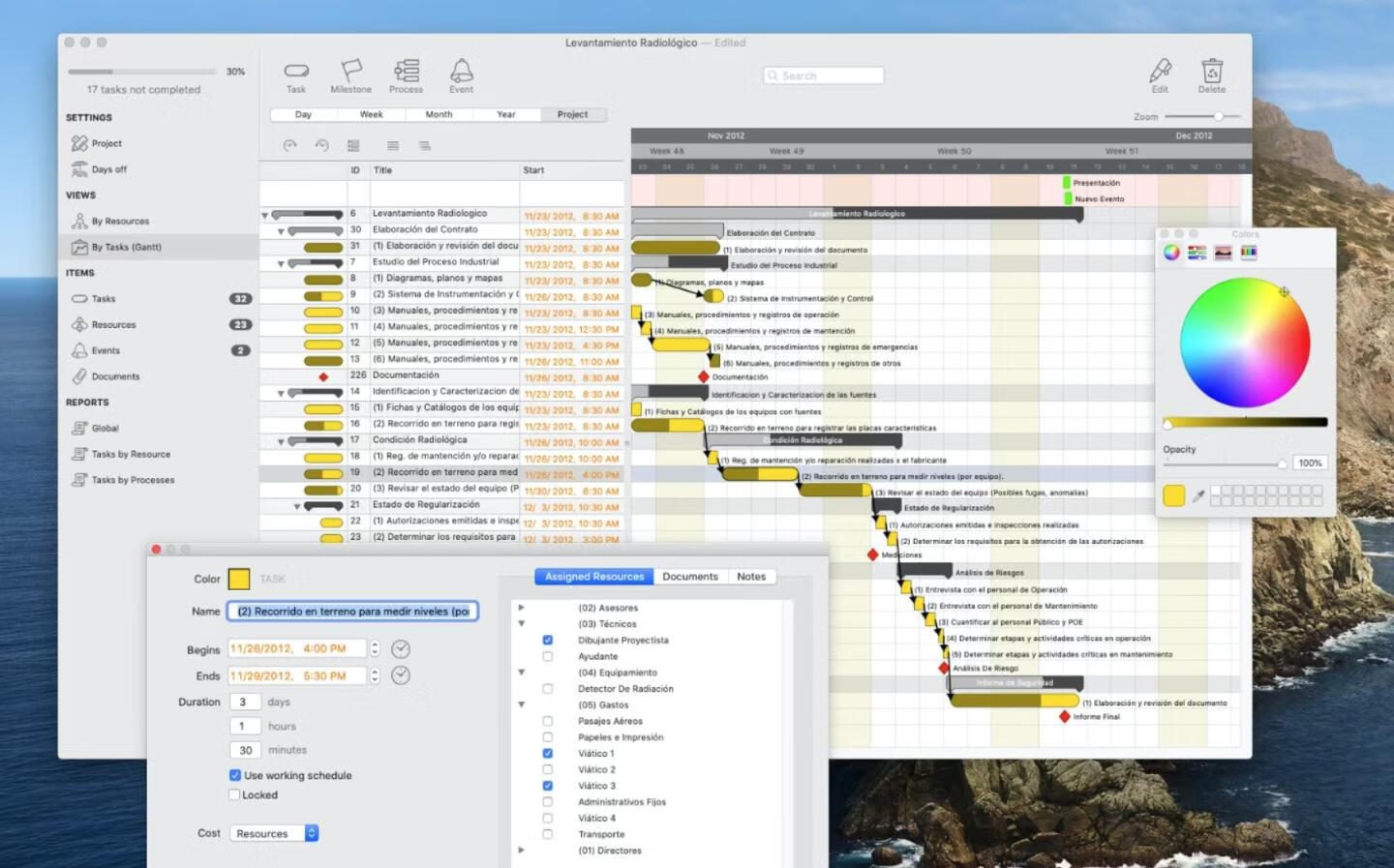The height and width of the screenshot is (868, 1394).
Task: Expand the (02) Asesores group
Action: pos(521,608)
